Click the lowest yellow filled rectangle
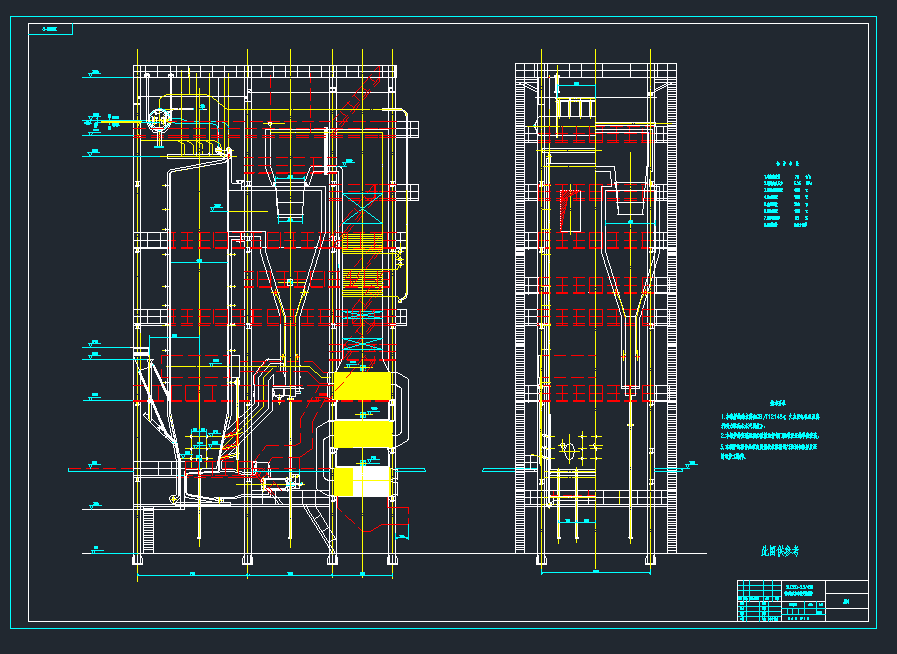 362,481
